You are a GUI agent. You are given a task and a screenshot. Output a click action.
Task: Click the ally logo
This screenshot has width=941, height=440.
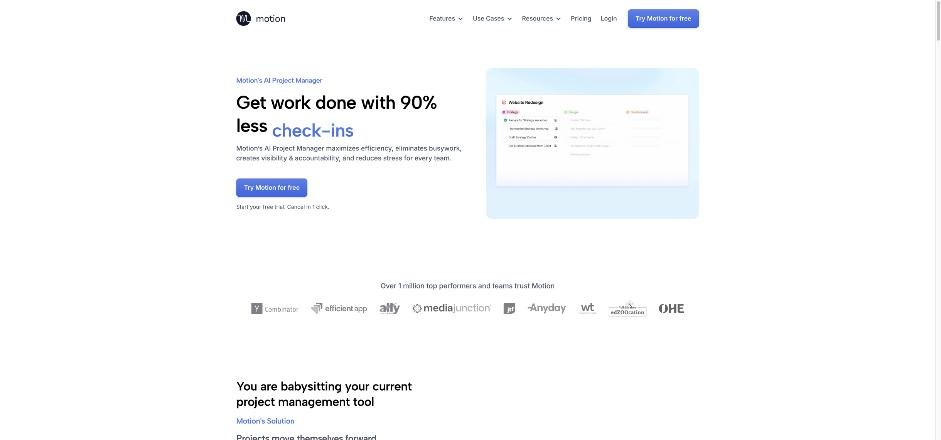389,308
